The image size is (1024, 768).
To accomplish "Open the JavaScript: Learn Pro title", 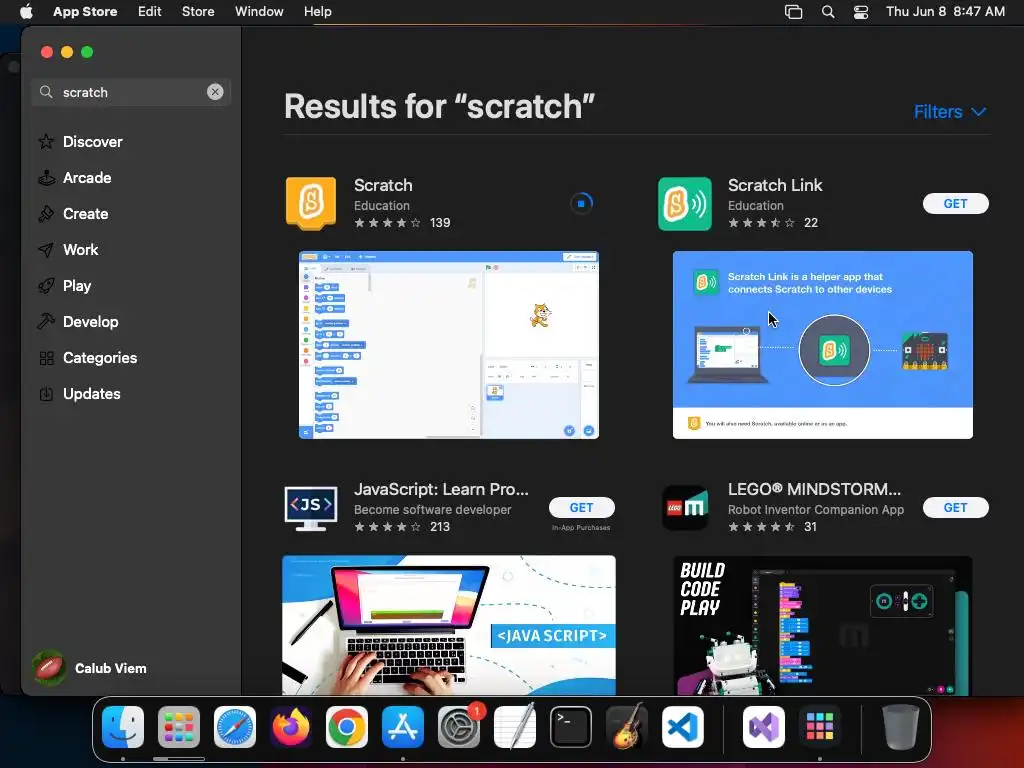I will click(x=441, y=489).
